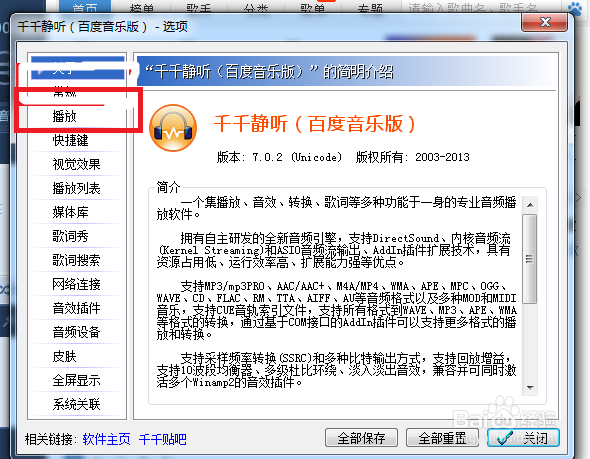Open the 系统关联 settings page
This screenshot has width=590, height=459.
pos(76,405)
